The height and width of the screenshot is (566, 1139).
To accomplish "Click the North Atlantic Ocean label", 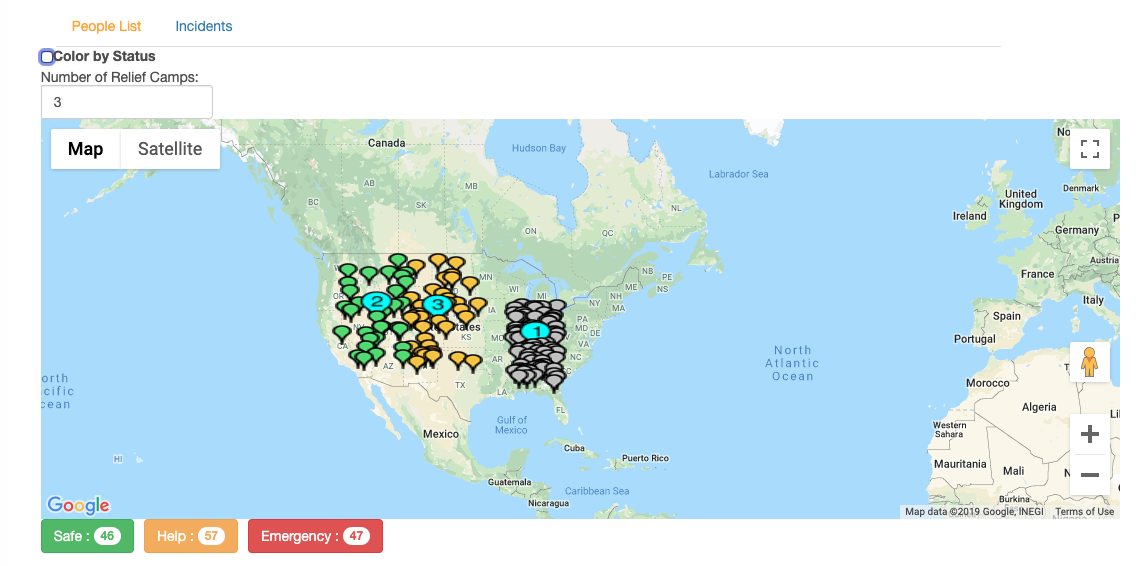I will pos(793,363).
